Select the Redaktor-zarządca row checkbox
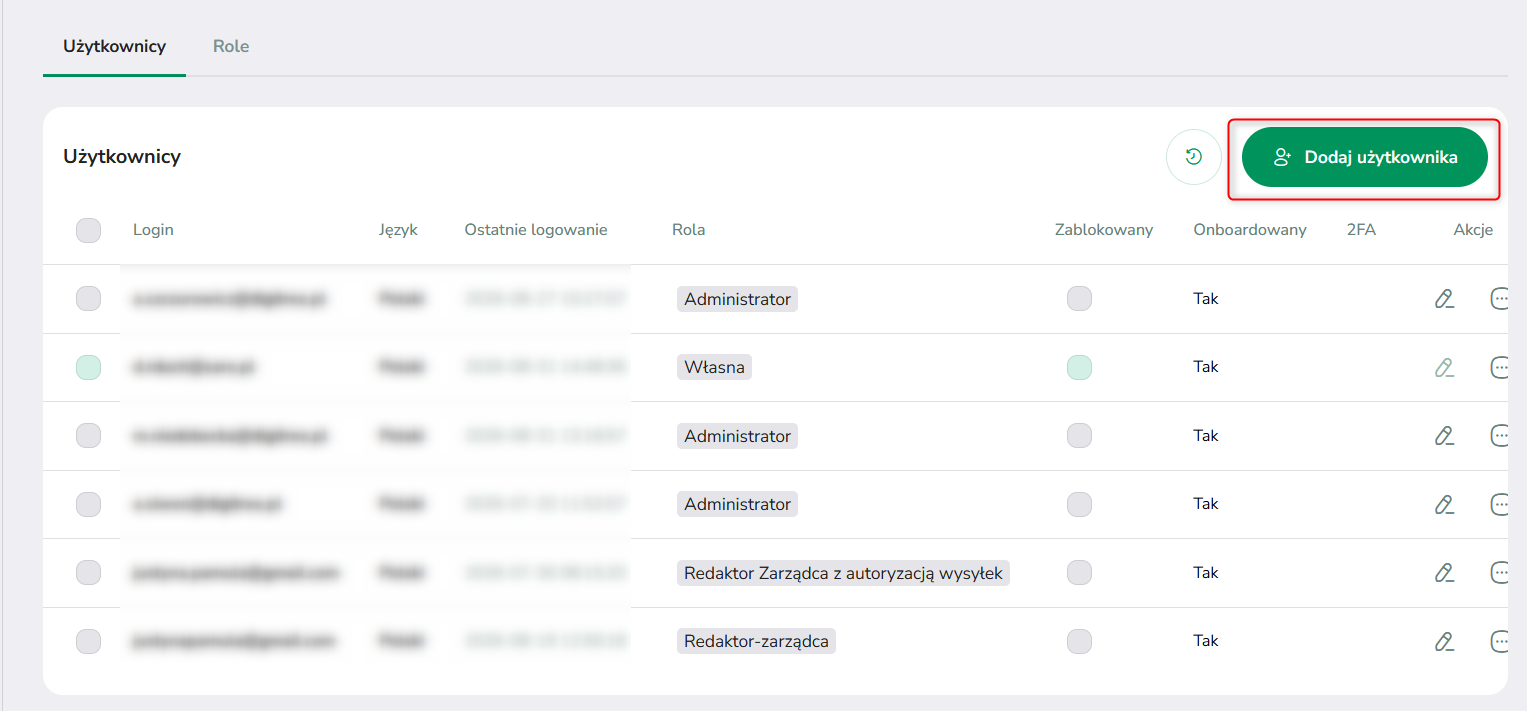1527x711 pixels. [x=89, y=641]
